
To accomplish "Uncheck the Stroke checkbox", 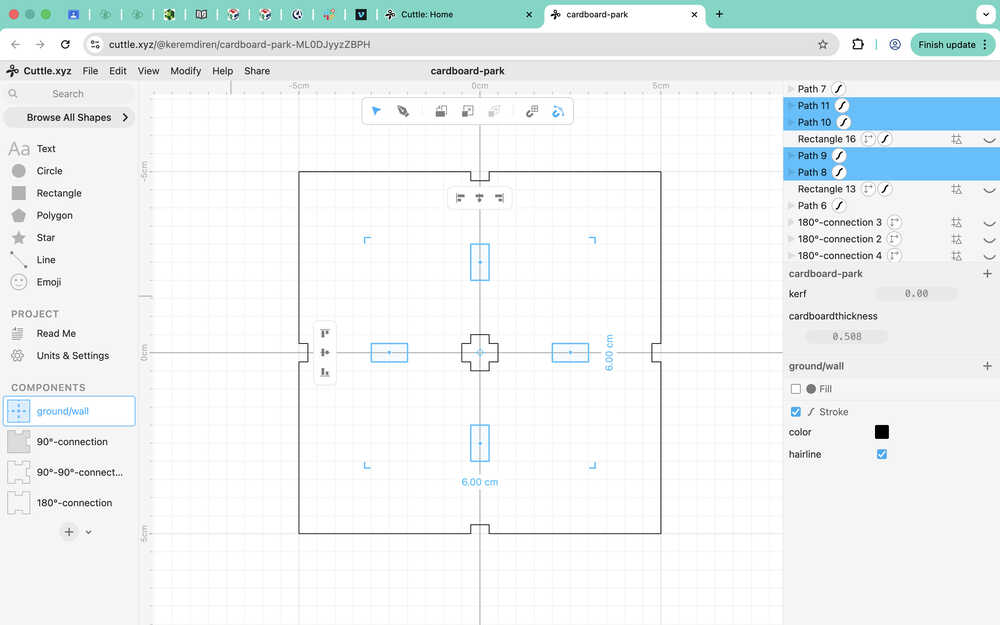I will pos(796,412).
